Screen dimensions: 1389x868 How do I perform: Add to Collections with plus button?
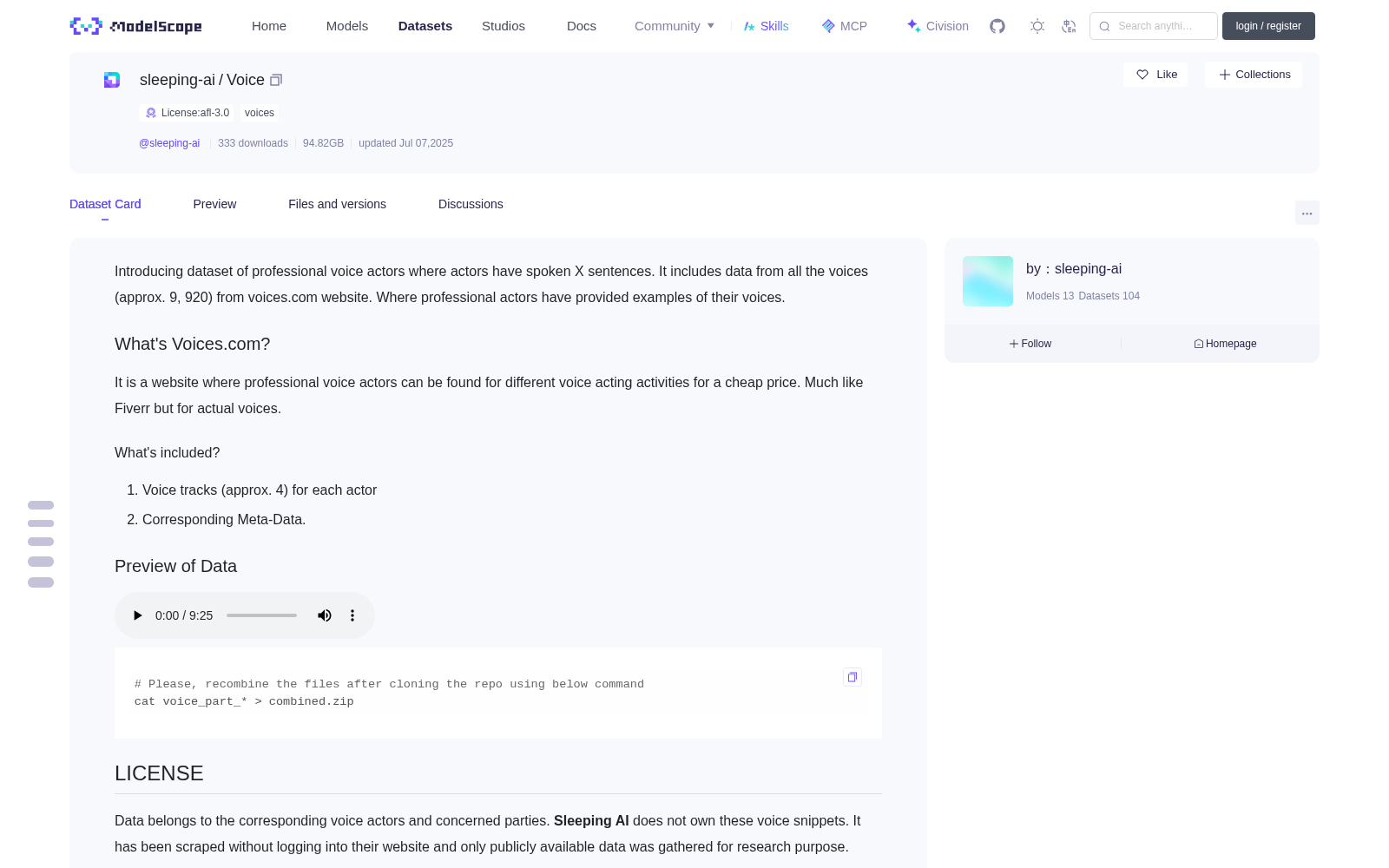click(x=1254, y=75)
